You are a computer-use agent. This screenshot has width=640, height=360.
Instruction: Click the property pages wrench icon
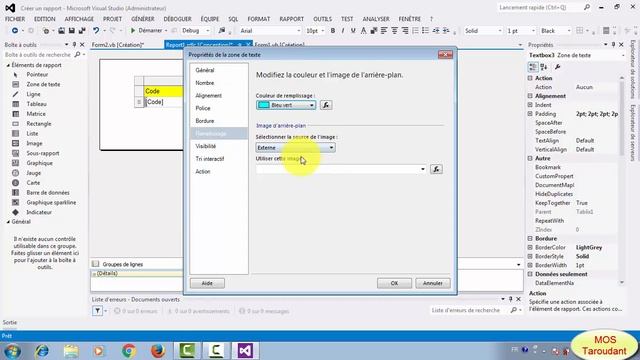(x=558, y=67)
